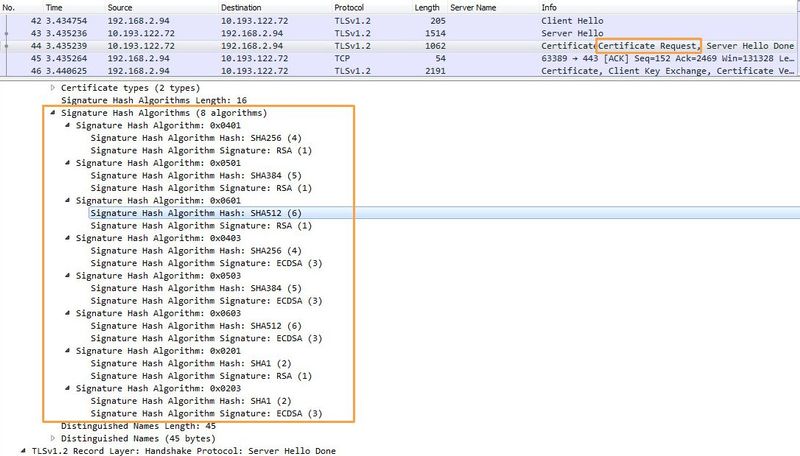Collapse the Signature Hash Algorithm 0x0403 node

[x=67, y=238]
